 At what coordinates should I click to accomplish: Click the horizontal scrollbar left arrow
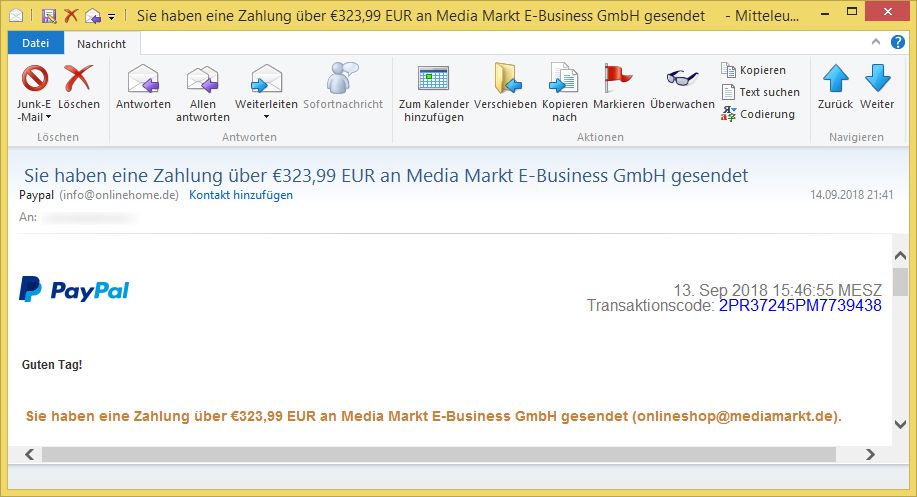coord(29,454)
